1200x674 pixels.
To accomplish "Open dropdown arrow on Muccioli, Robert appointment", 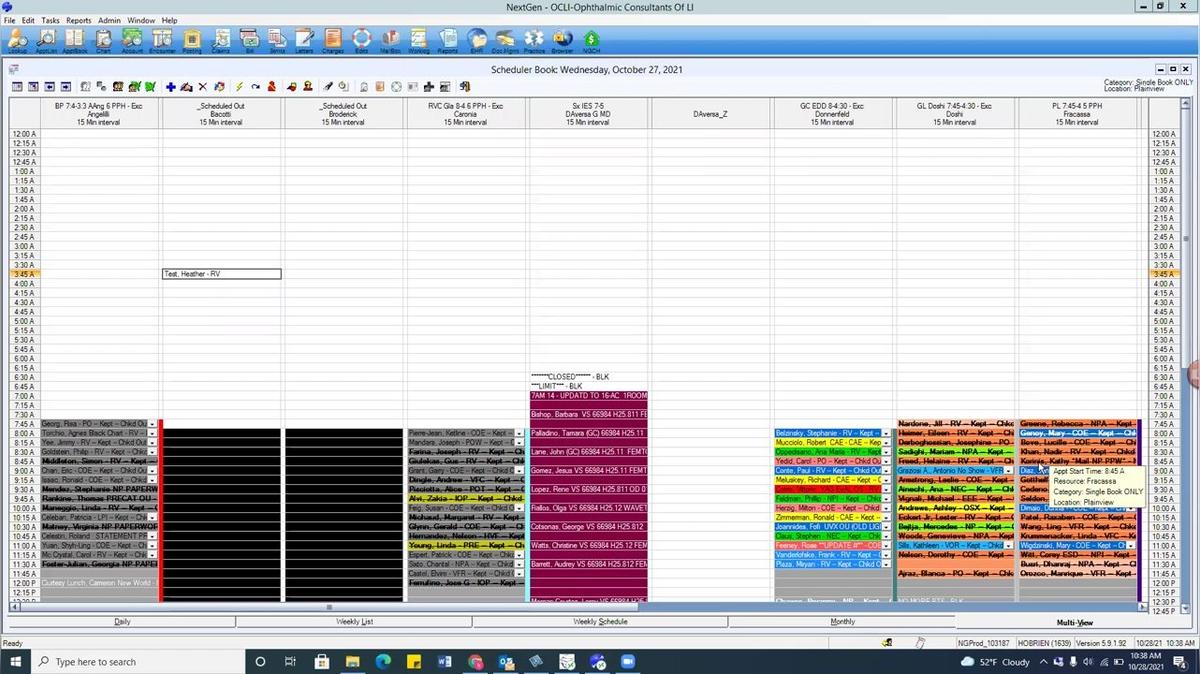I will point(888,442).
